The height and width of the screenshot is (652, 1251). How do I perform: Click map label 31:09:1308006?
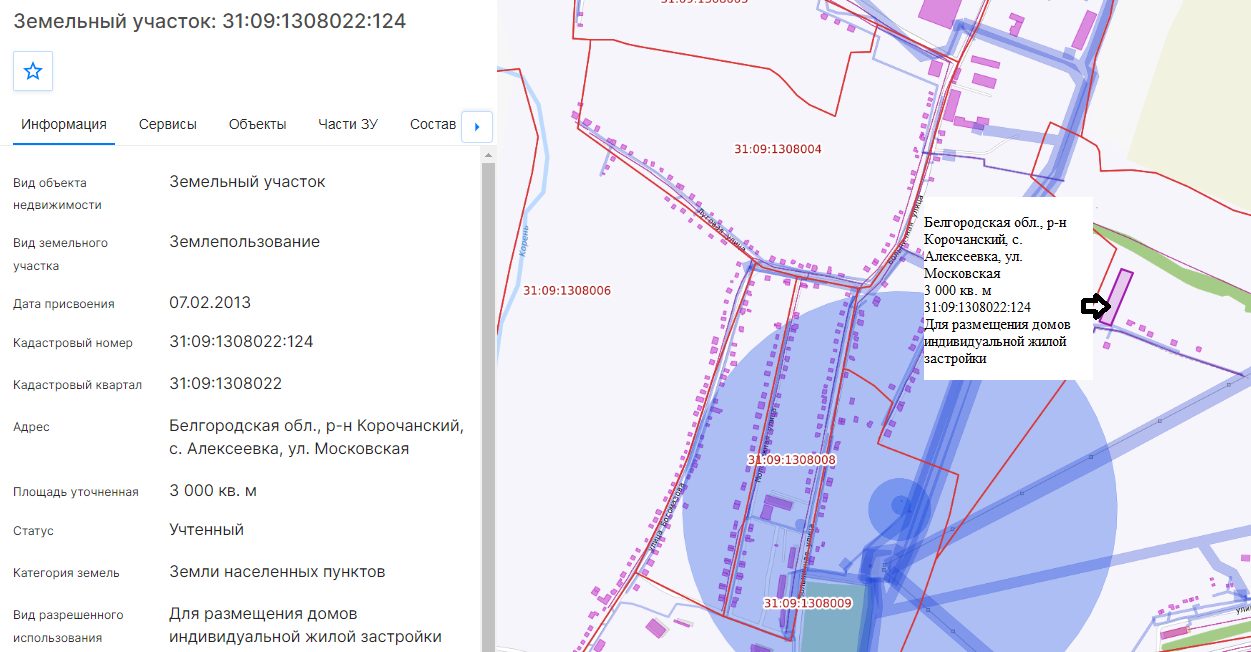[567, 291]
